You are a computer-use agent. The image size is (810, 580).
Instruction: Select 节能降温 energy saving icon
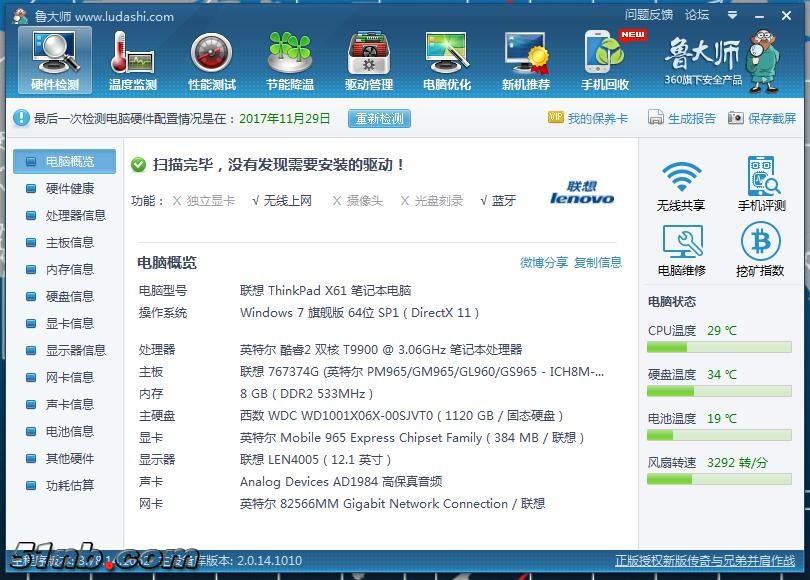pos(290,60)
